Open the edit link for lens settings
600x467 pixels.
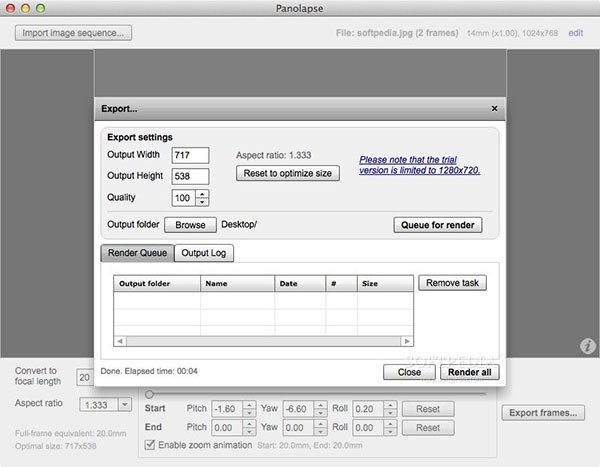tap(576, 33)
